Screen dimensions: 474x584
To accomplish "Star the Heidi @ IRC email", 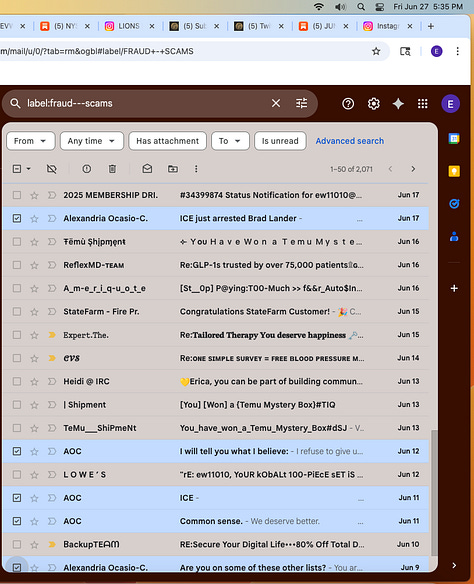I will point(34,381).
